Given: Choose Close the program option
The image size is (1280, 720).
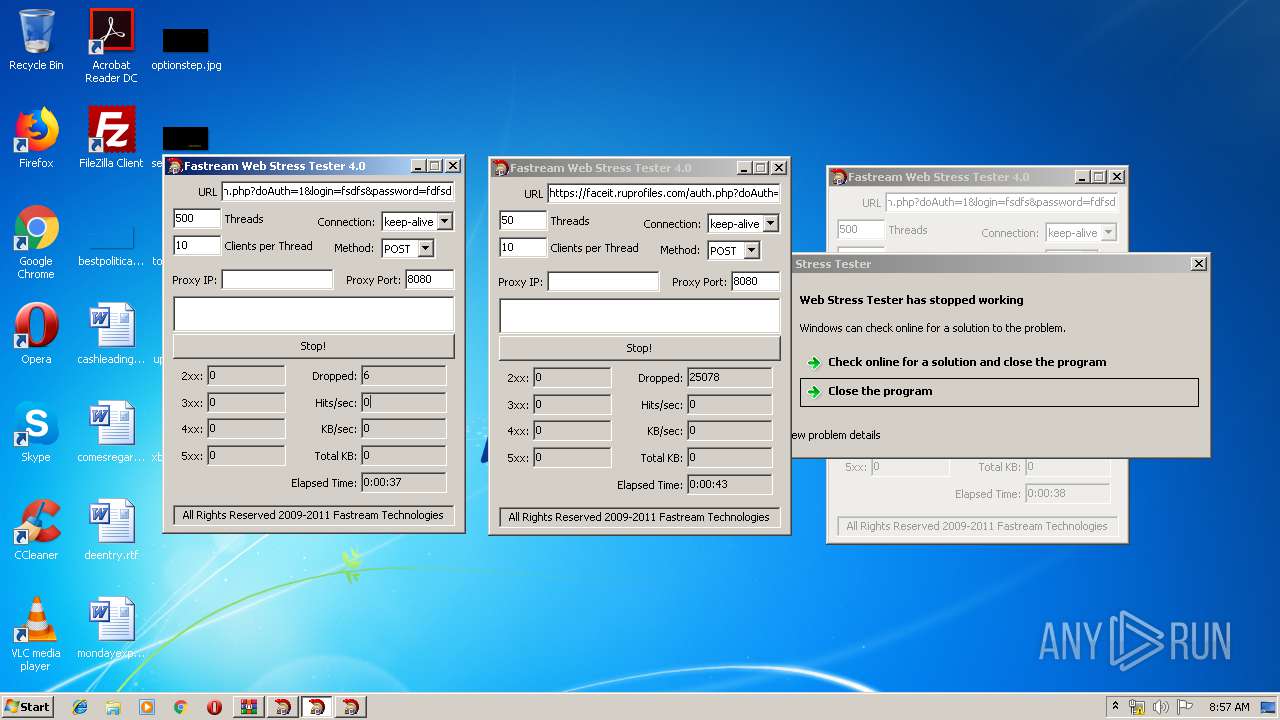Looking at the screenshot, I should tap(999, 392).
